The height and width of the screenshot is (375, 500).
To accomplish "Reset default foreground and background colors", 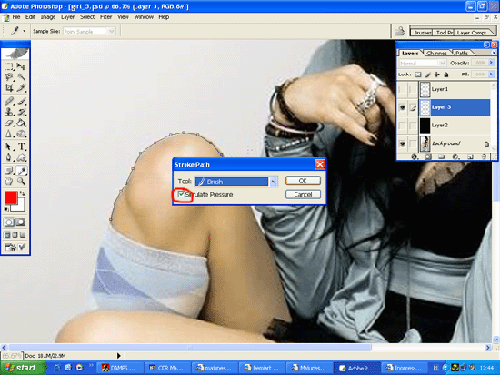I will pyautogui.click(x=6, y=209).
